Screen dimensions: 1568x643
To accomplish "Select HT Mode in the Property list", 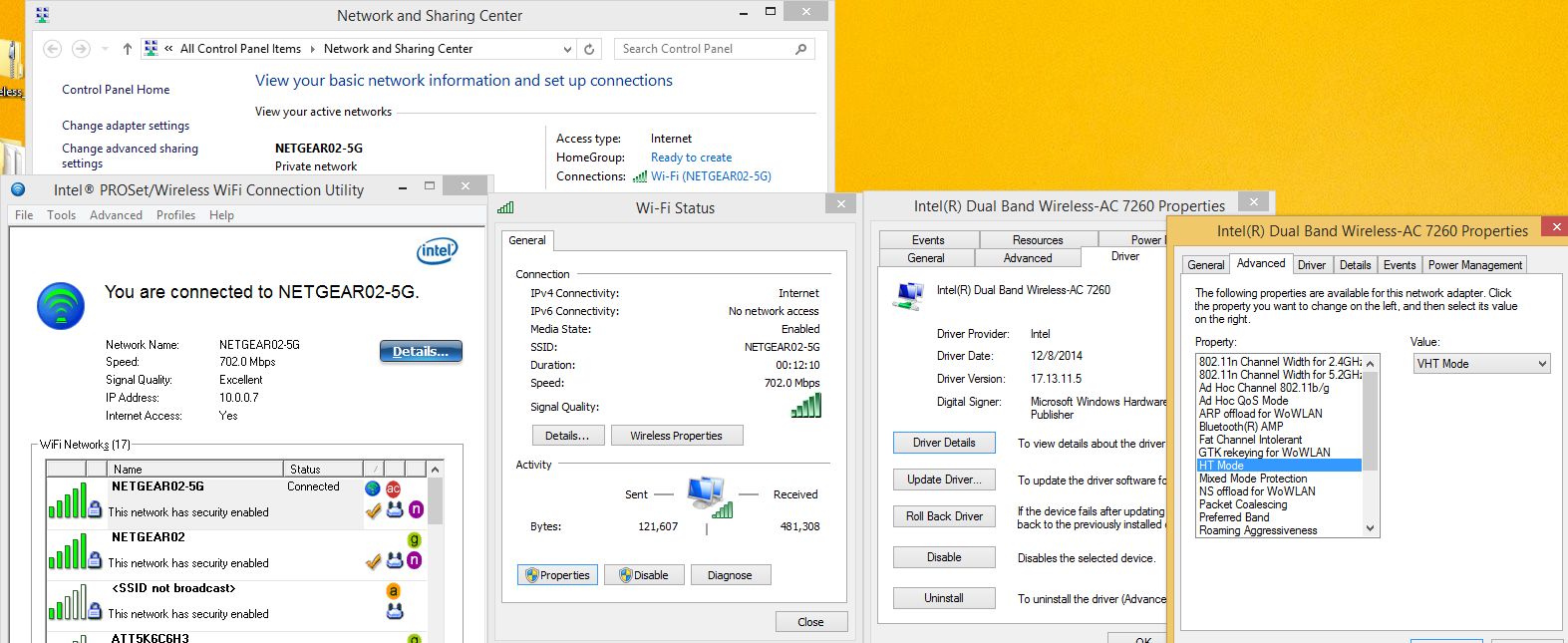I will click(x=1279, y=466).
